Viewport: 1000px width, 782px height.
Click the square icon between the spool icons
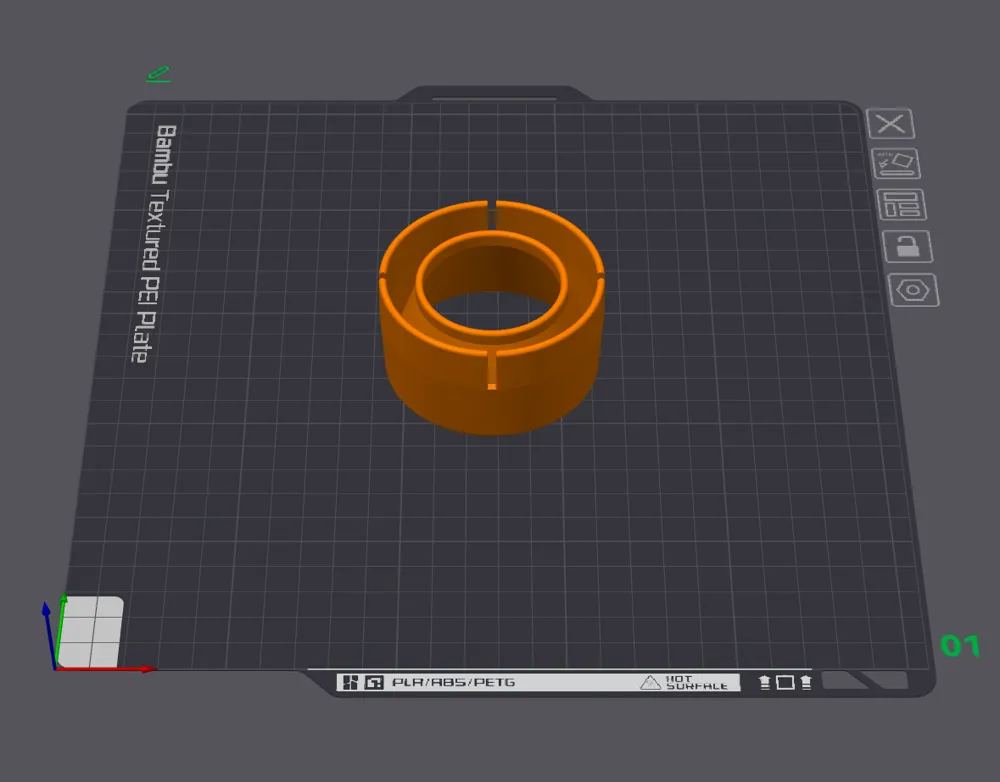point(784,681)
